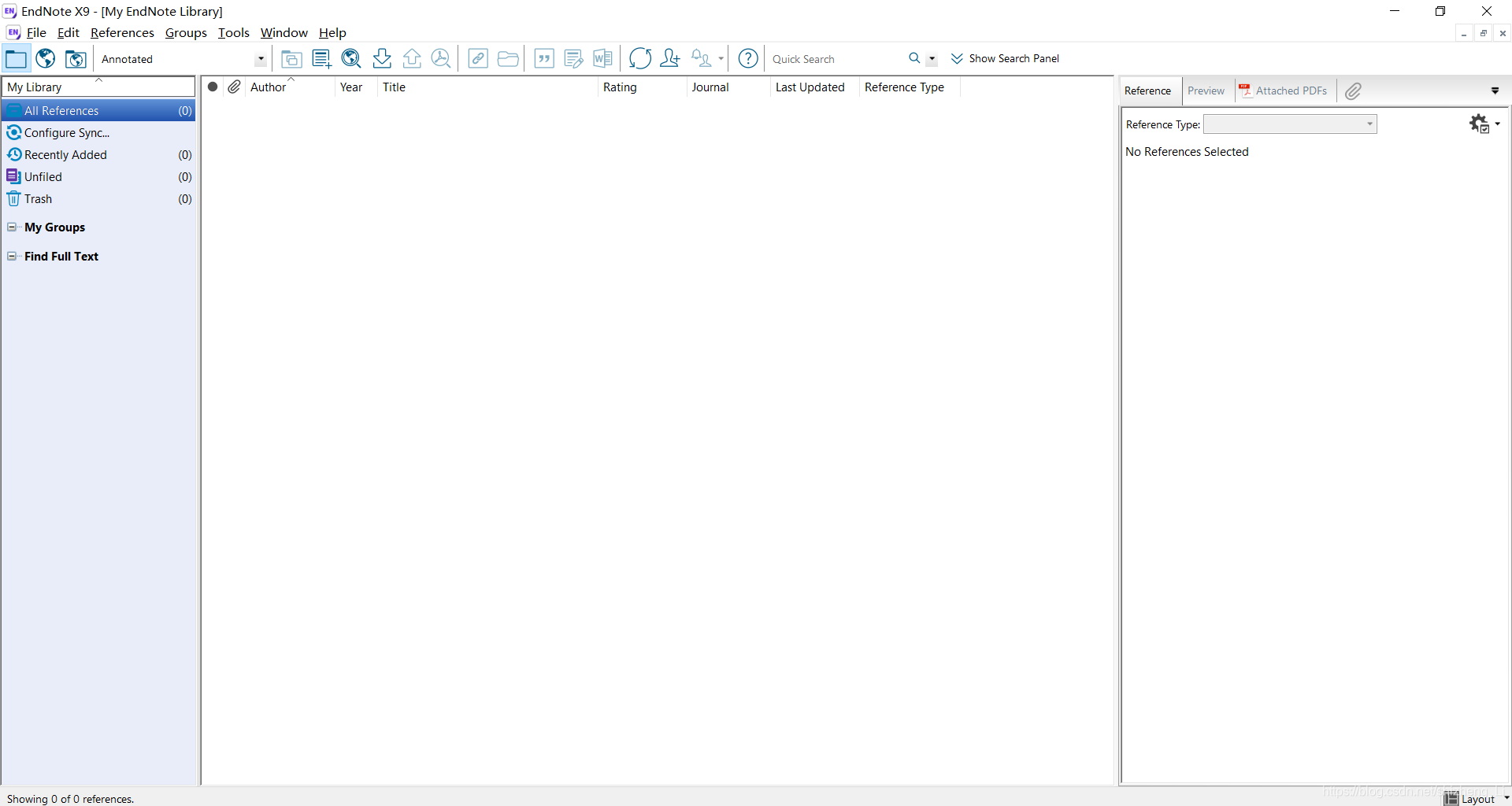Sort by attachment paperclip column
Image resolution: width=1512 pixels, height=806 pixels.
tap(235, 87)
